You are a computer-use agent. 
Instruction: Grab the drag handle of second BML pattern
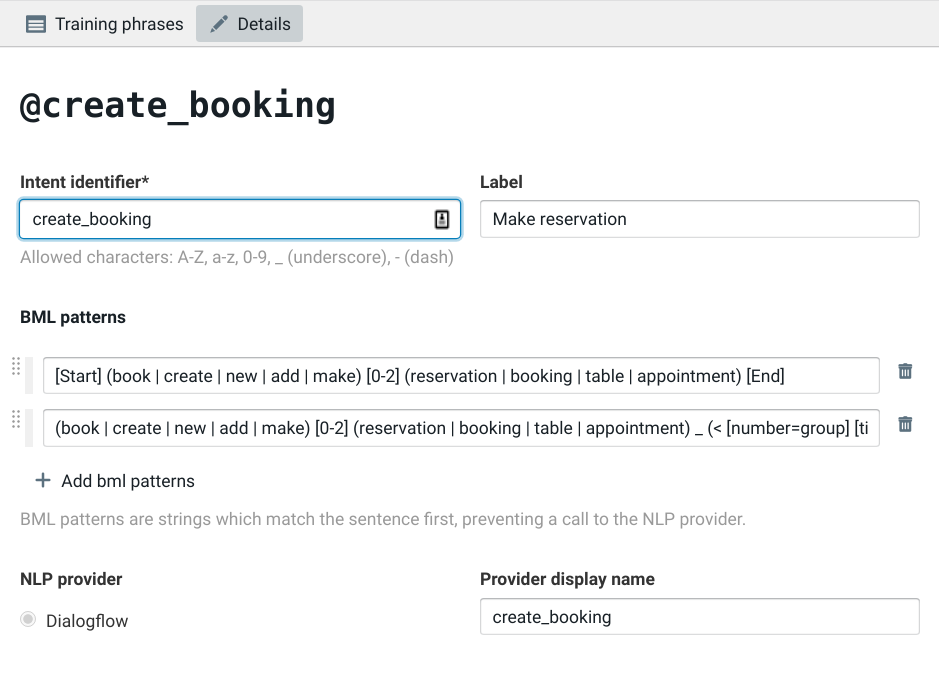(16, 420)
